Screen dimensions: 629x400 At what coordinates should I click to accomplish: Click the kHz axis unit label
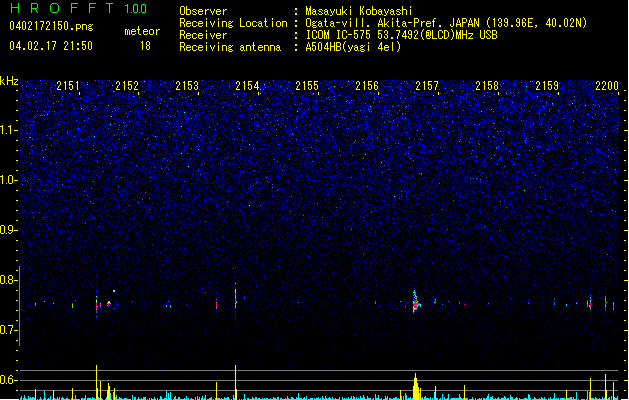point(9,81)
